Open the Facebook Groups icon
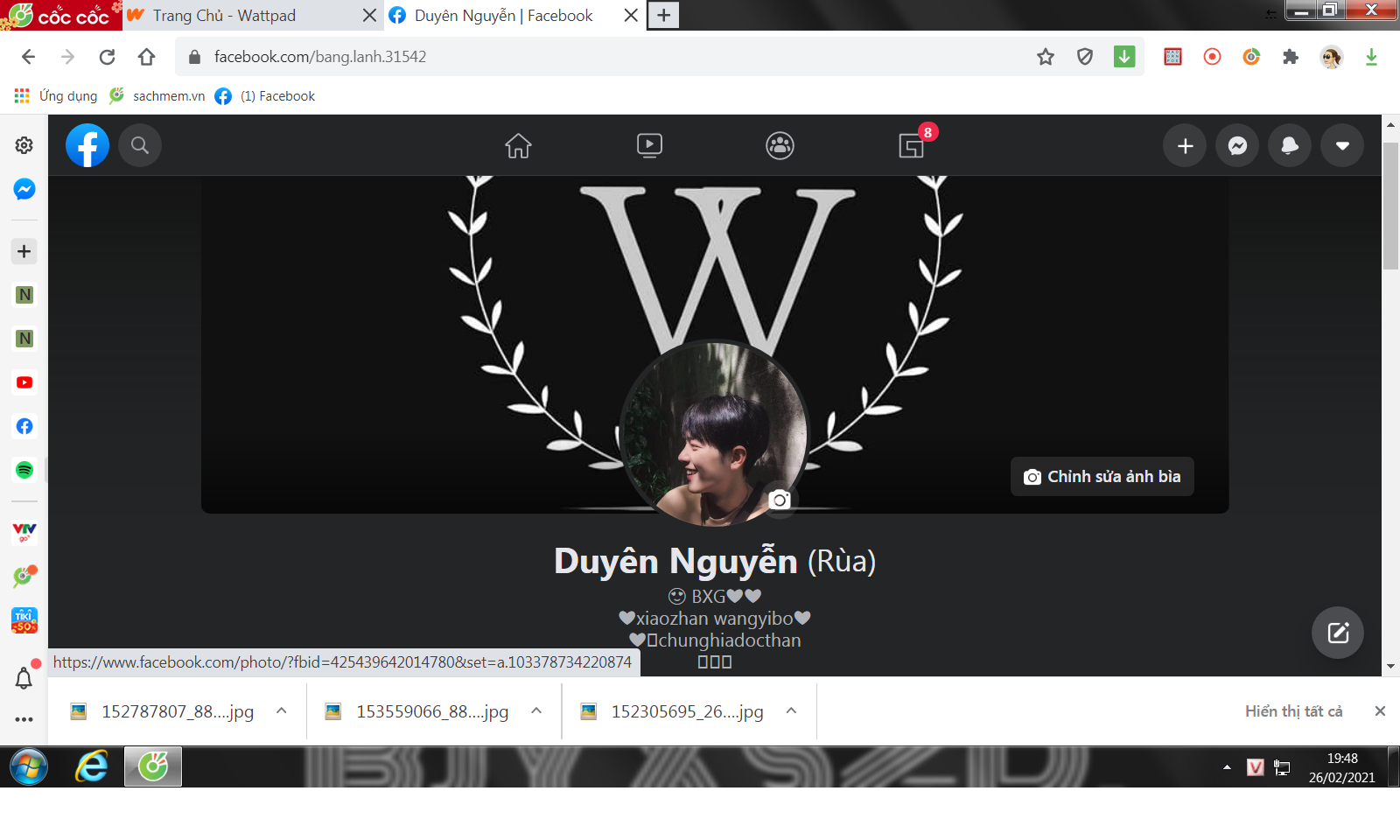Image resolution: width=1400 pixels, height=840 pixels. point(780,145)
